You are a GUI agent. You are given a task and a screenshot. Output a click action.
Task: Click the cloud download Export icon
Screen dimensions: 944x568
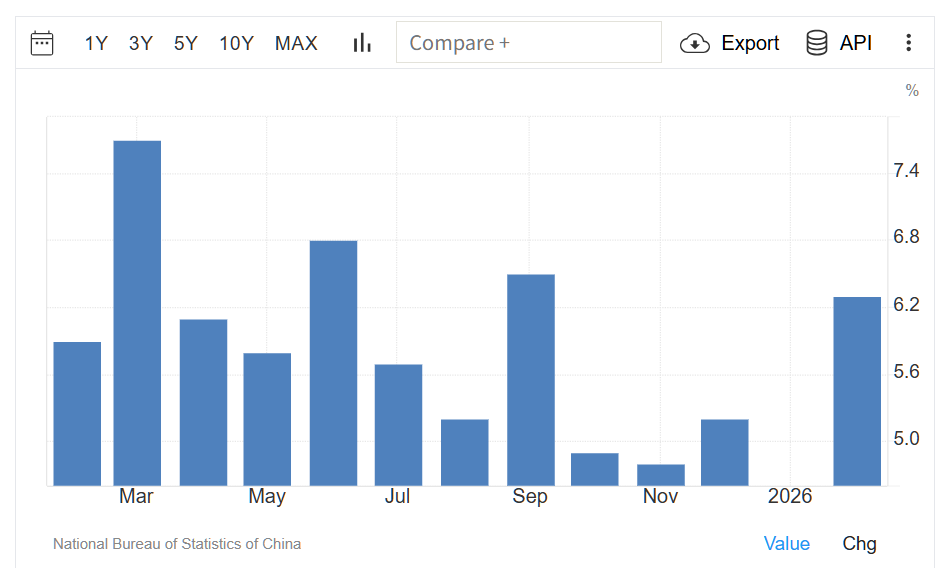coord(695,43)
